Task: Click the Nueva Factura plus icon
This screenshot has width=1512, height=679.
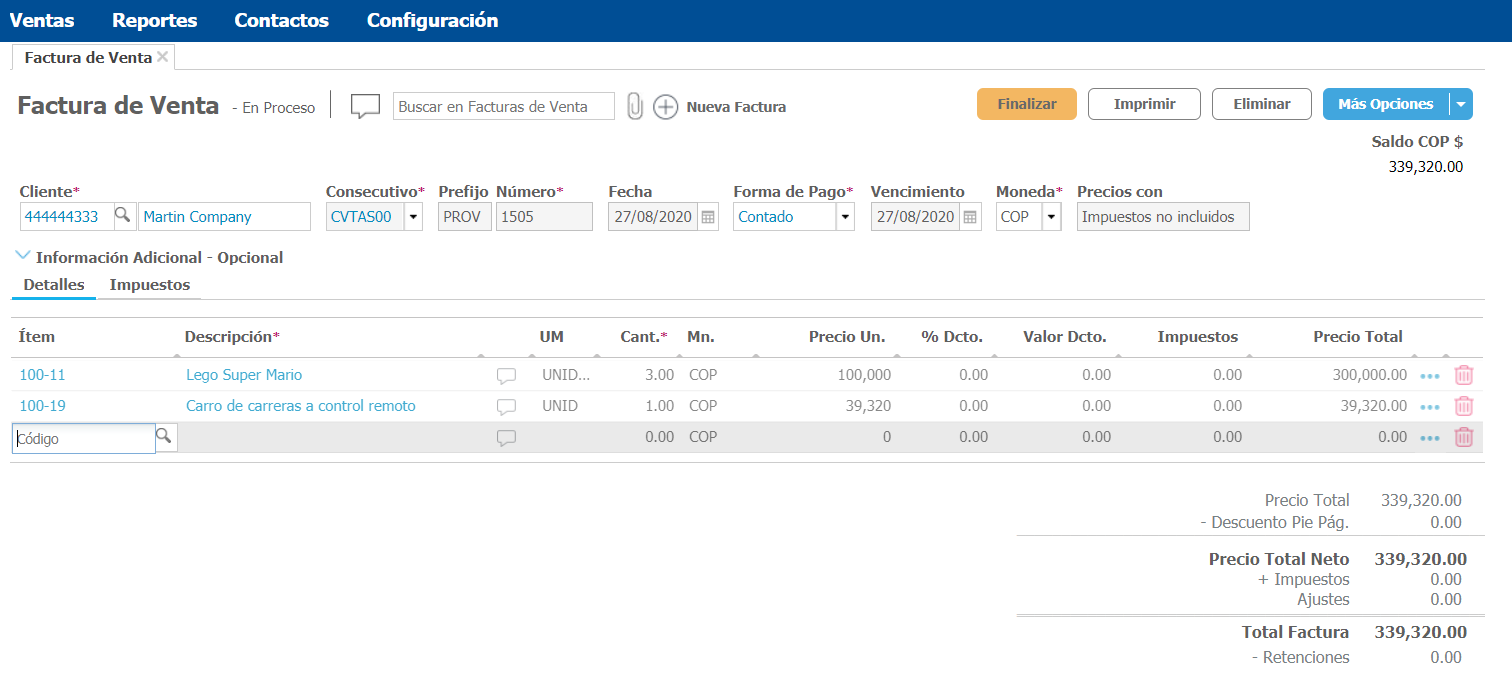Action: [666, 107]
